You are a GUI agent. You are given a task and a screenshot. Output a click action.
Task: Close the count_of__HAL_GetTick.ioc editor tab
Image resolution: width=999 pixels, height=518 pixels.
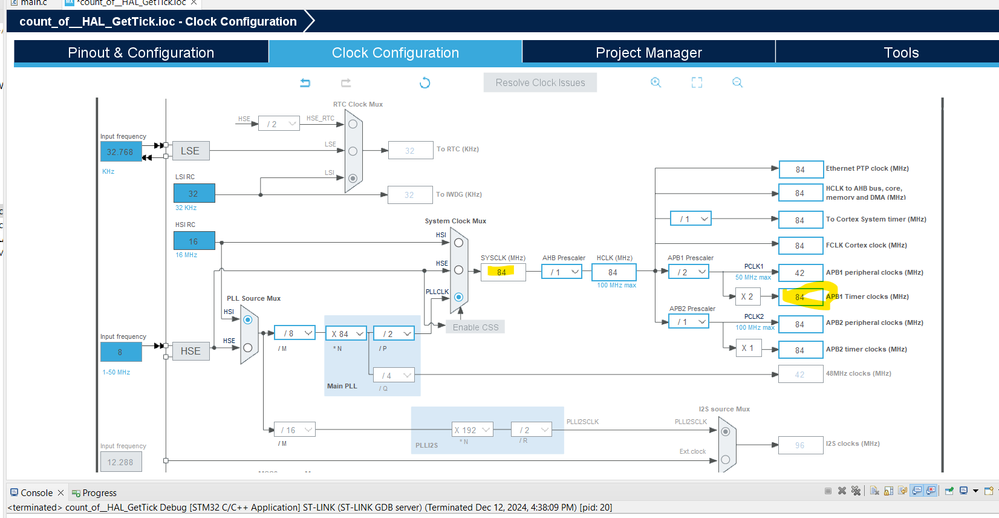click(194, 3)
